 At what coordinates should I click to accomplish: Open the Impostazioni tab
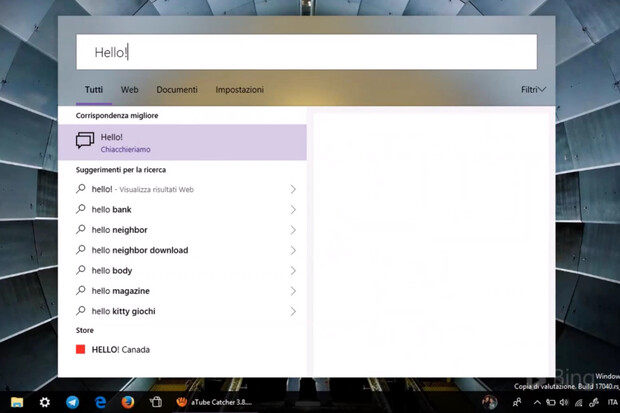pyautogui.click(x=240, y=90)
